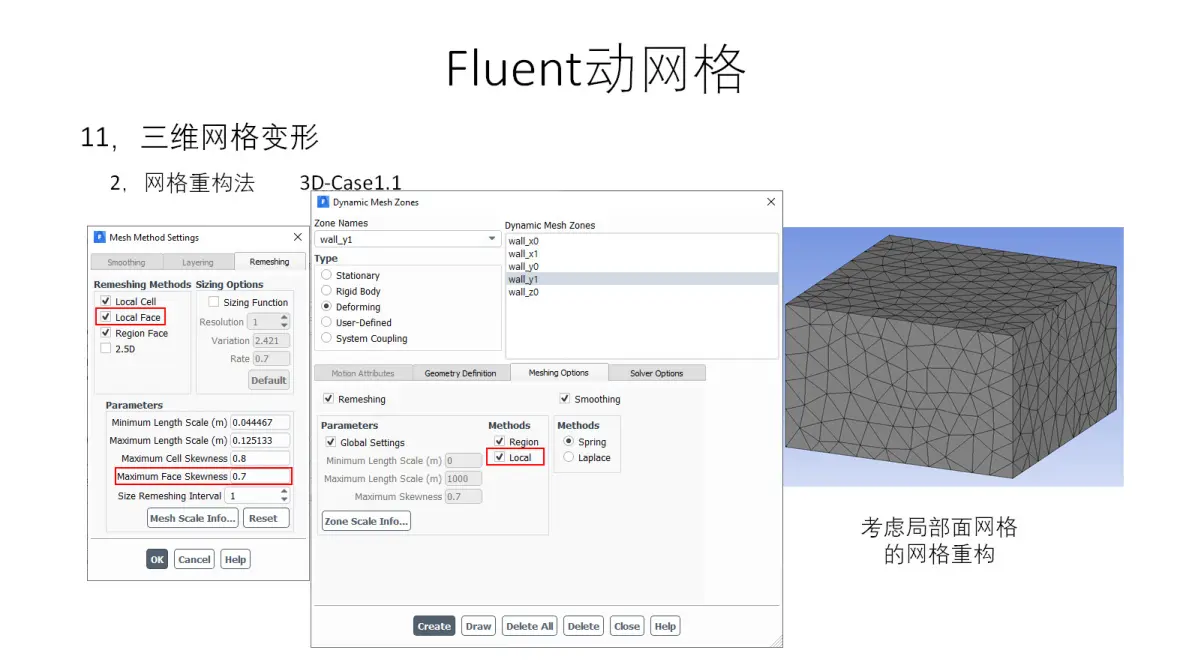1192x668 pixels.
Task: Toggle the Region method checkbox
Action: point(499,441)
